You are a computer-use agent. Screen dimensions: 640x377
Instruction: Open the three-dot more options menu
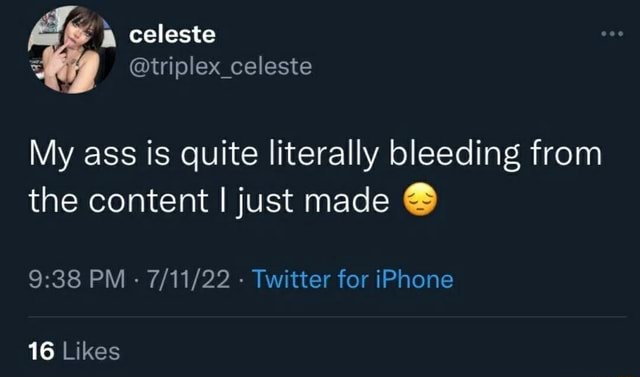pyautogui.click(x=612, y=34)
